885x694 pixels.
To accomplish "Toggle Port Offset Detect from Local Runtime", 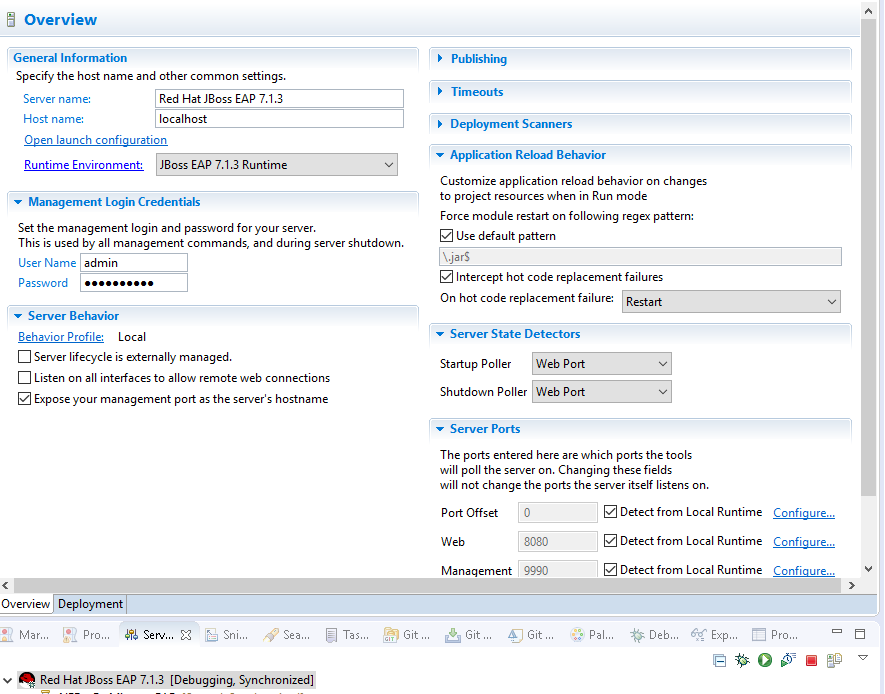I will point(610,511).
